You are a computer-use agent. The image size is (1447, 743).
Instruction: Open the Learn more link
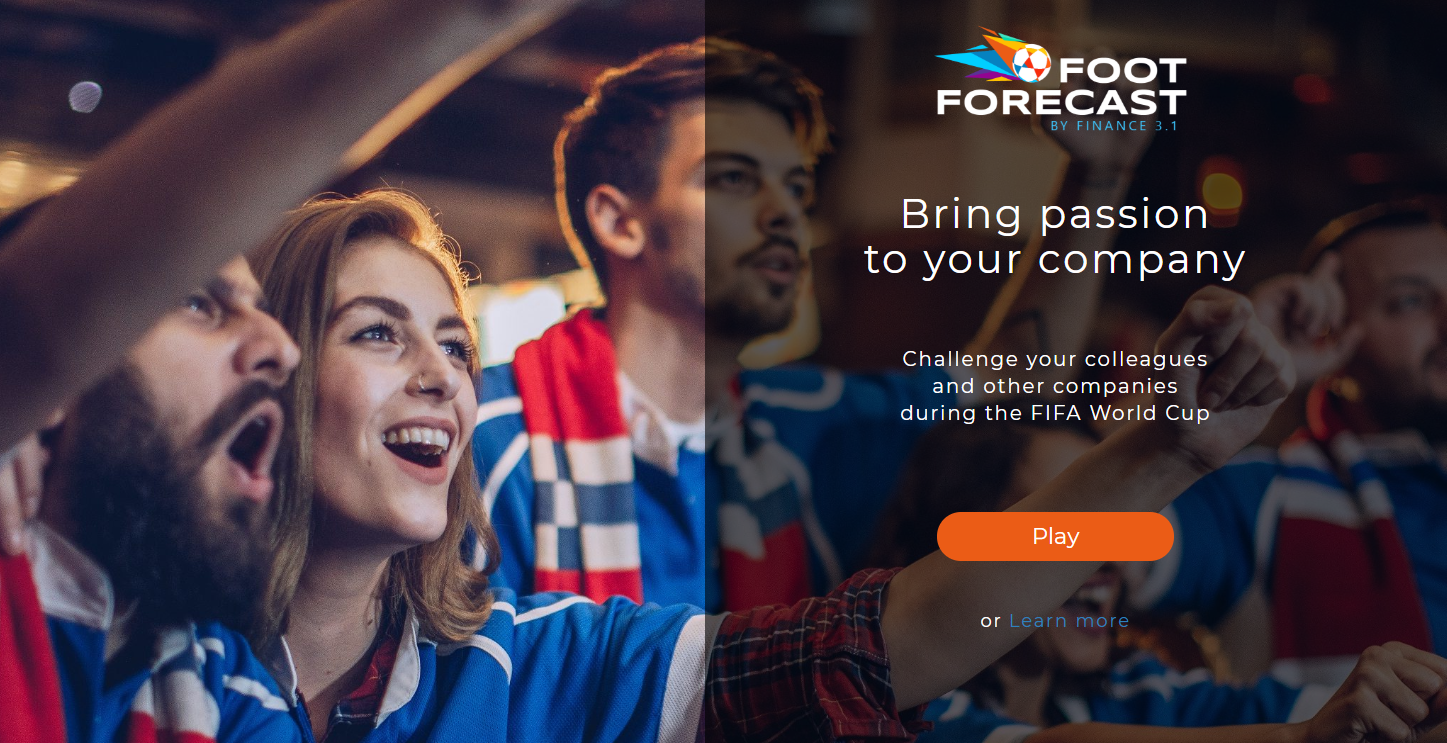[1069, 621]
